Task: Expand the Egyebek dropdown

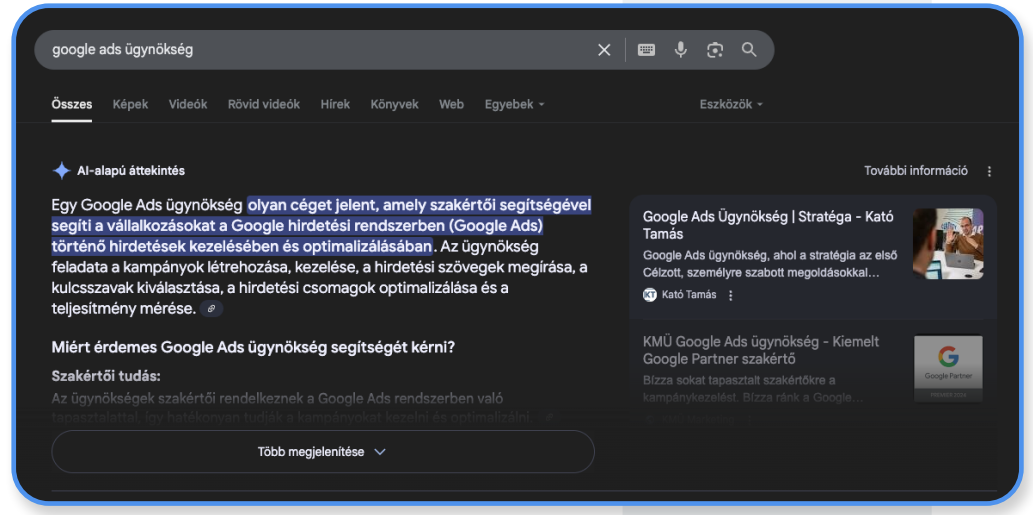Action: click(x=515, y=104)
